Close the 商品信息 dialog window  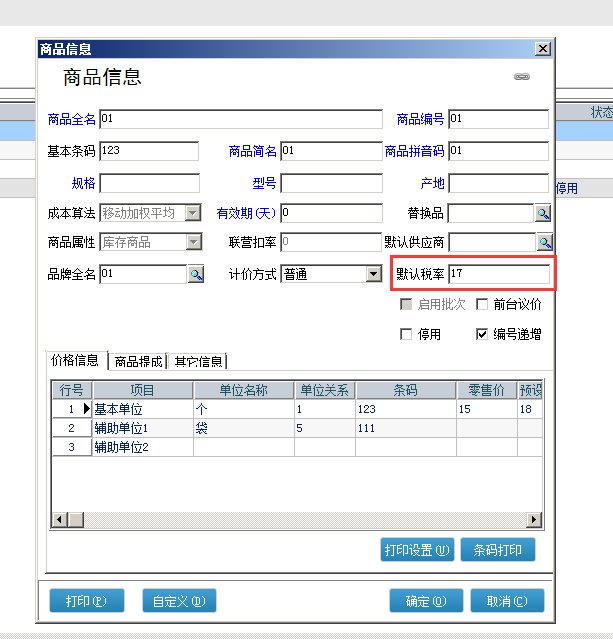pyautogui.click(x=543, y=49)
